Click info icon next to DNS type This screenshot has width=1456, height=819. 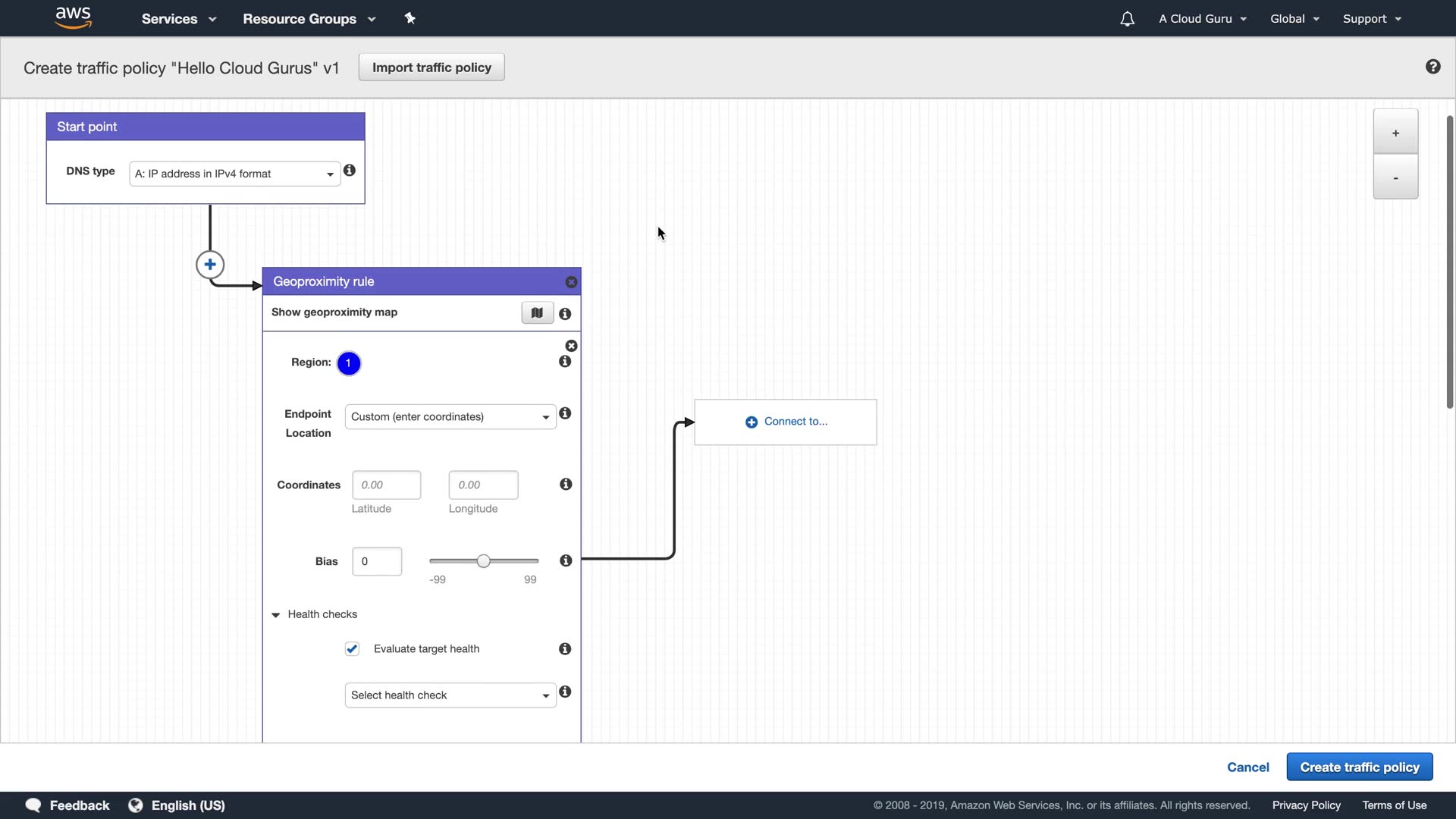[x=350, y=171]
